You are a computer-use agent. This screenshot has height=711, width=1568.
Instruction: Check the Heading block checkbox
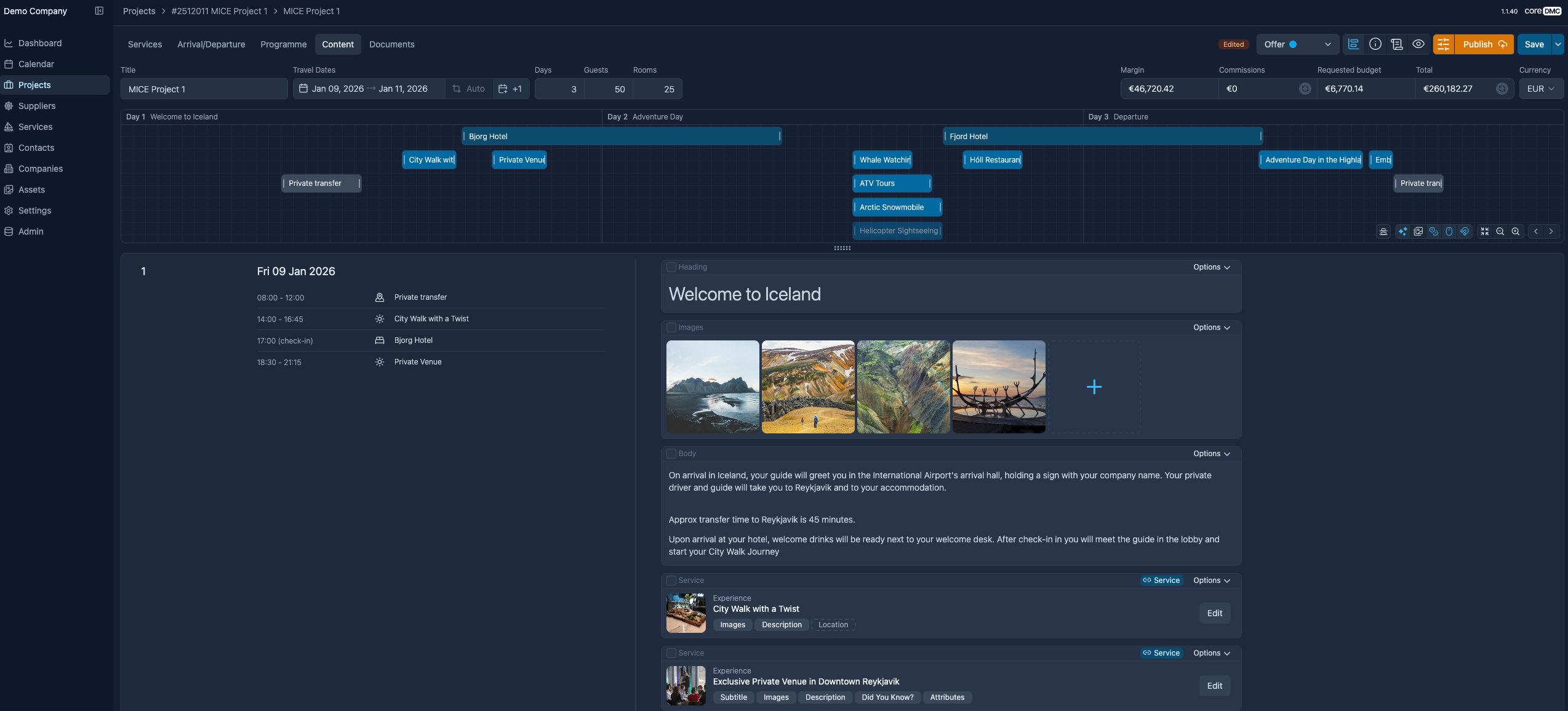click(671, 267)
